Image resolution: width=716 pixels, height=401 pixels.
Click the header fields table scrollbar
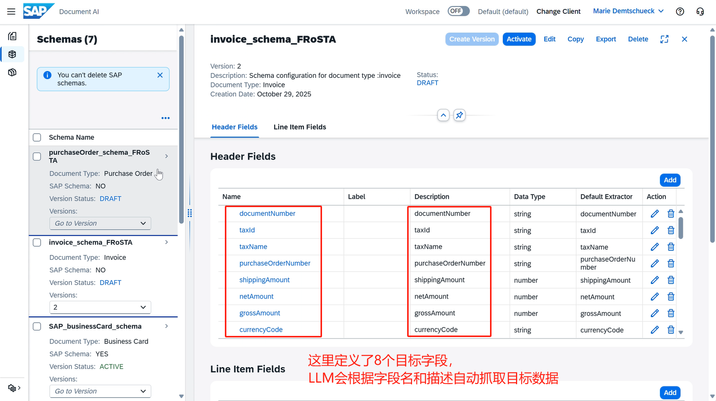click(x=681, y=228)
